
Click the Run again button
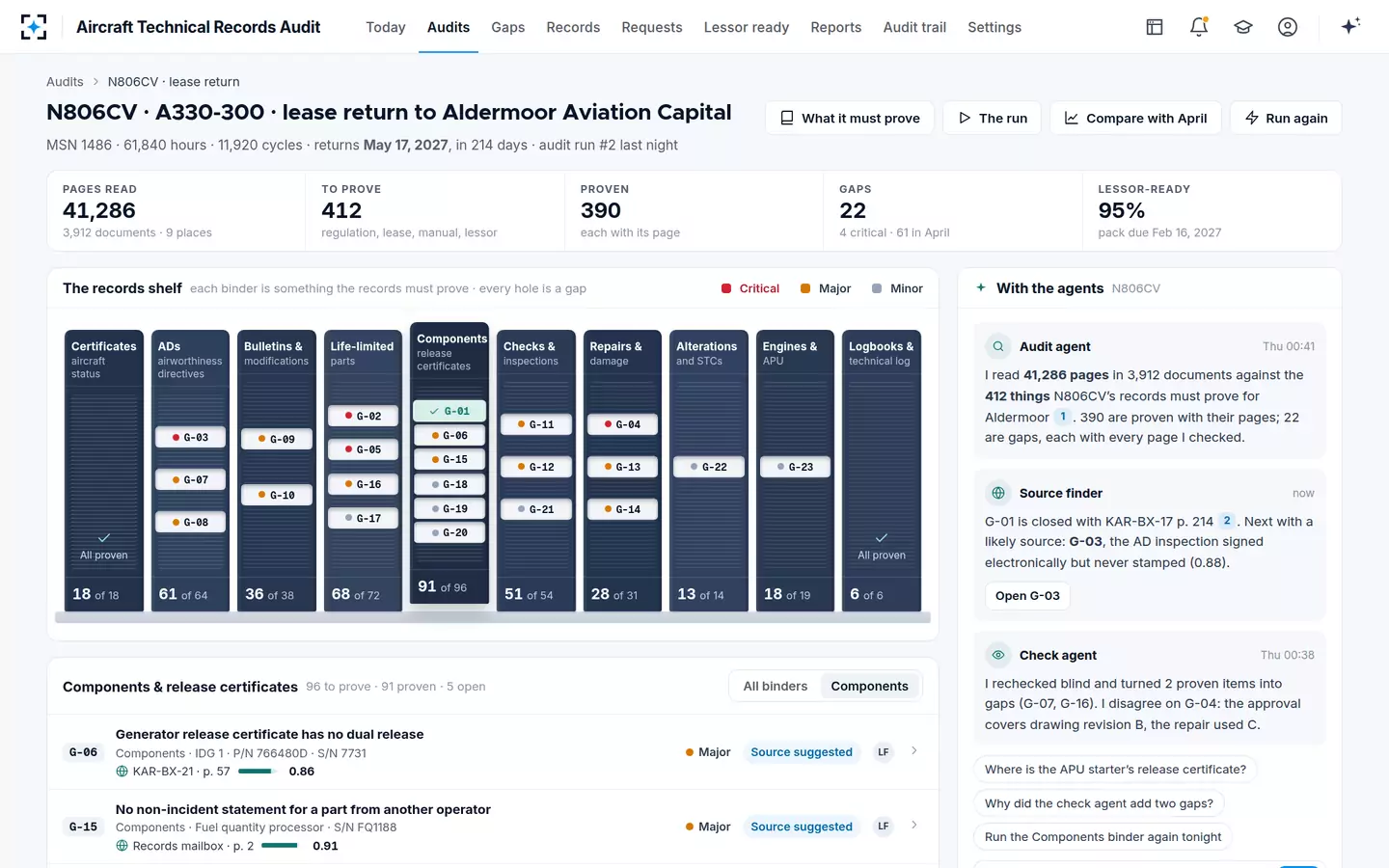pos(1286,118)
